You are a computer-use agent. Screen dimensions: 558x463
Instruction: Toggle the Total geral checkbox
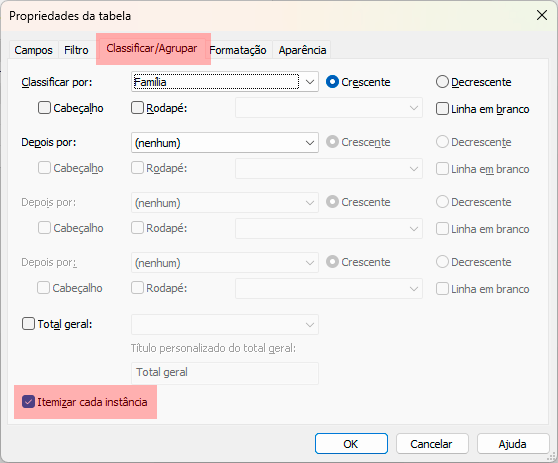click(x=57, y=324)
